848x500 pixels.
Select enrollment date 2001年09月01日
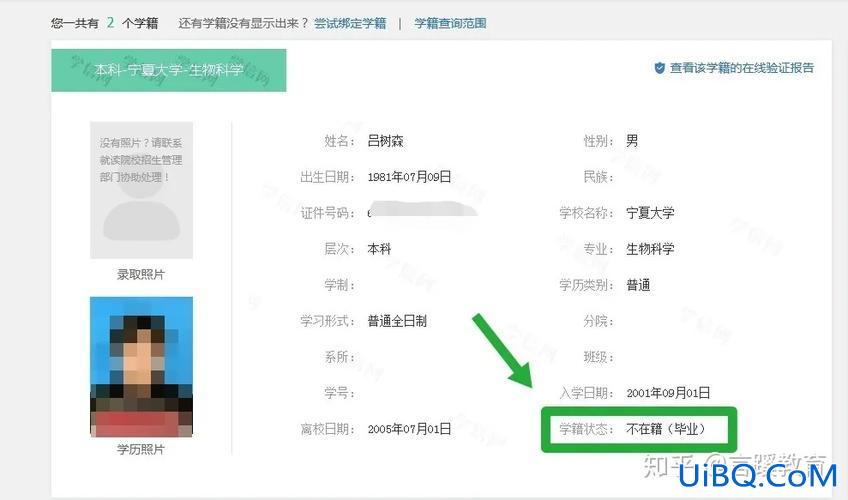668,393
